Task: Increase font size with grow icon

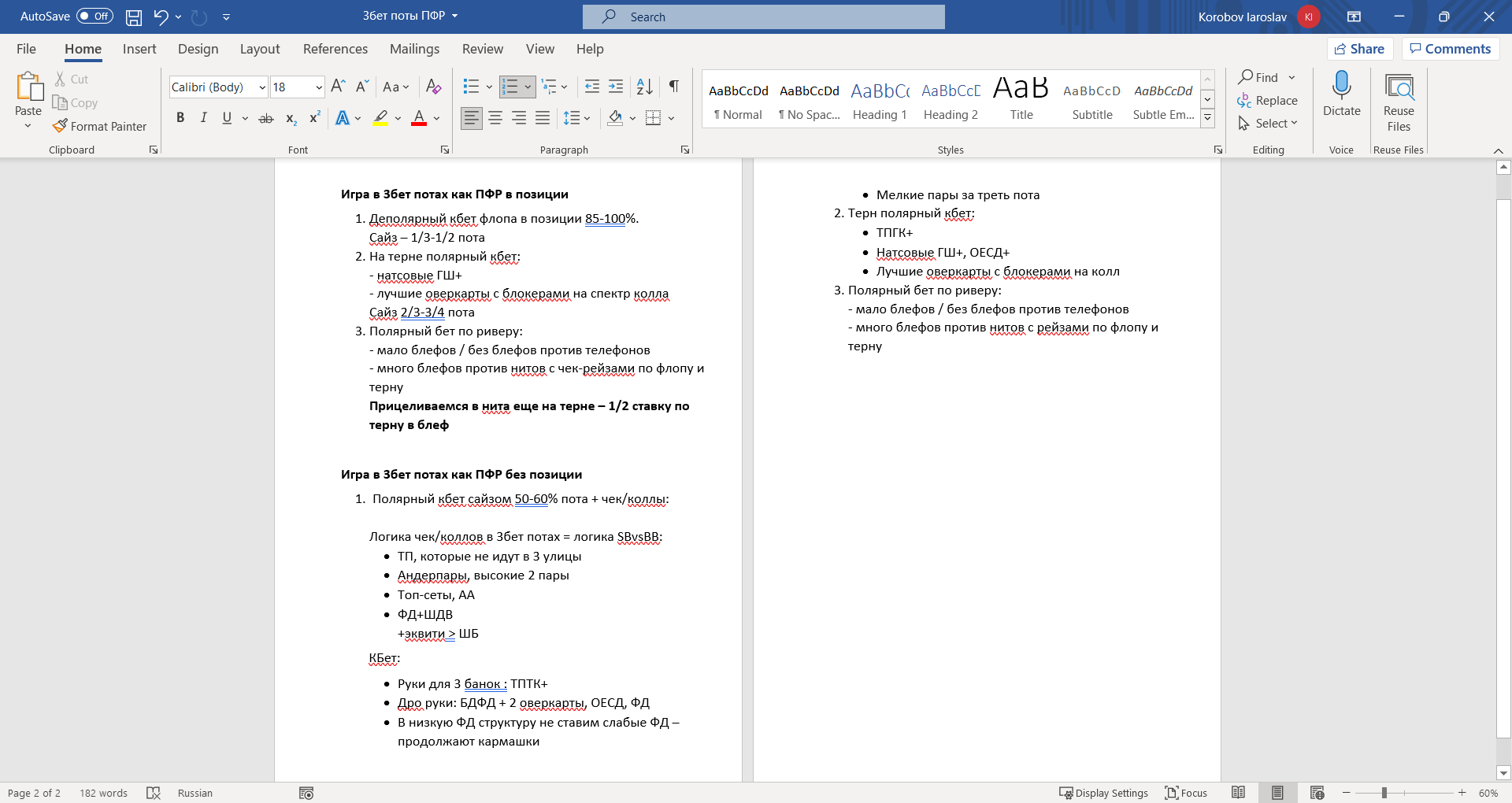Action: (x=338, y=87)
